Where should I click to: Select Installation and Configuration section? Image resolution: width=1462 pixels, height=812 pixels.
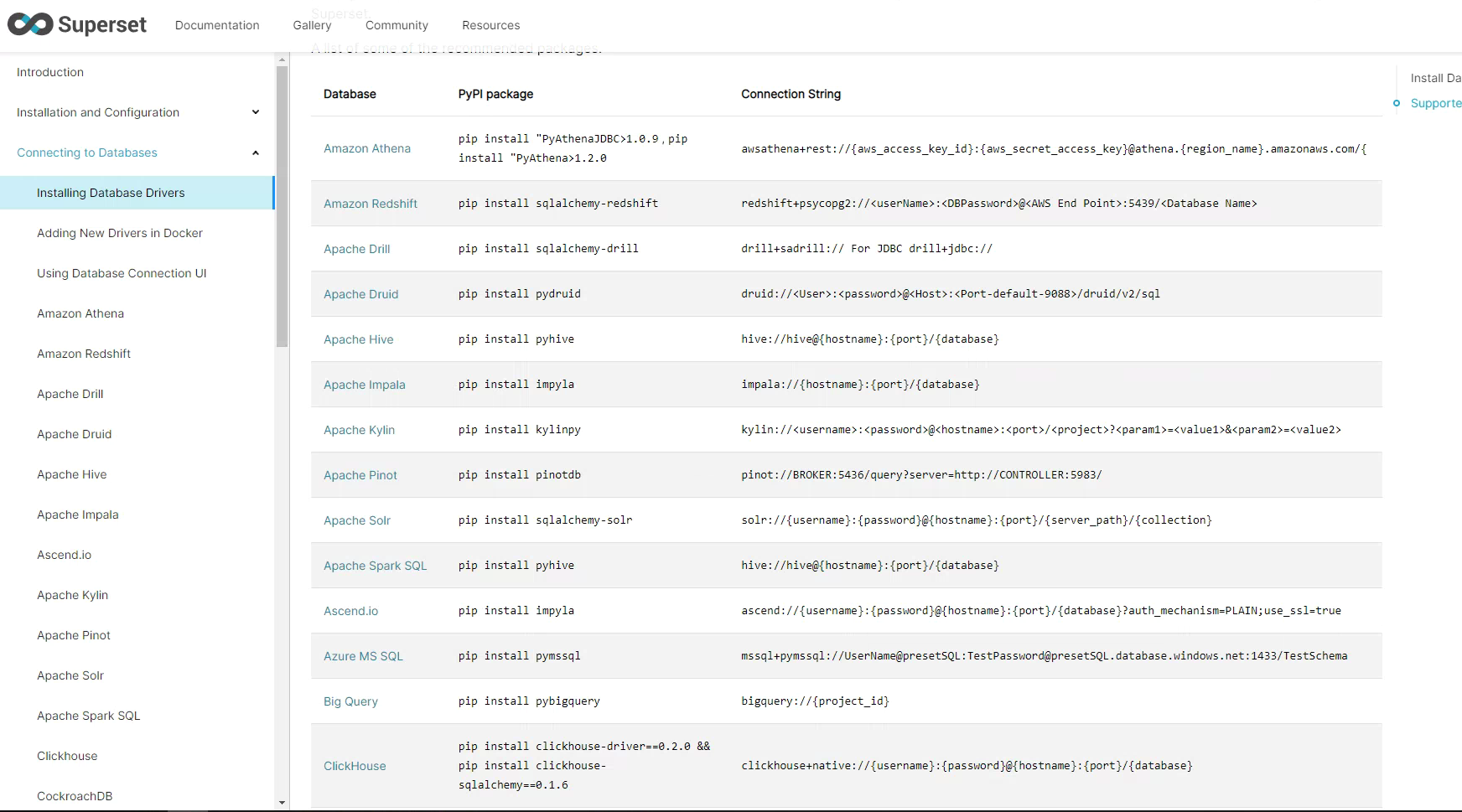pyautogui.click(x=98, y=112)
